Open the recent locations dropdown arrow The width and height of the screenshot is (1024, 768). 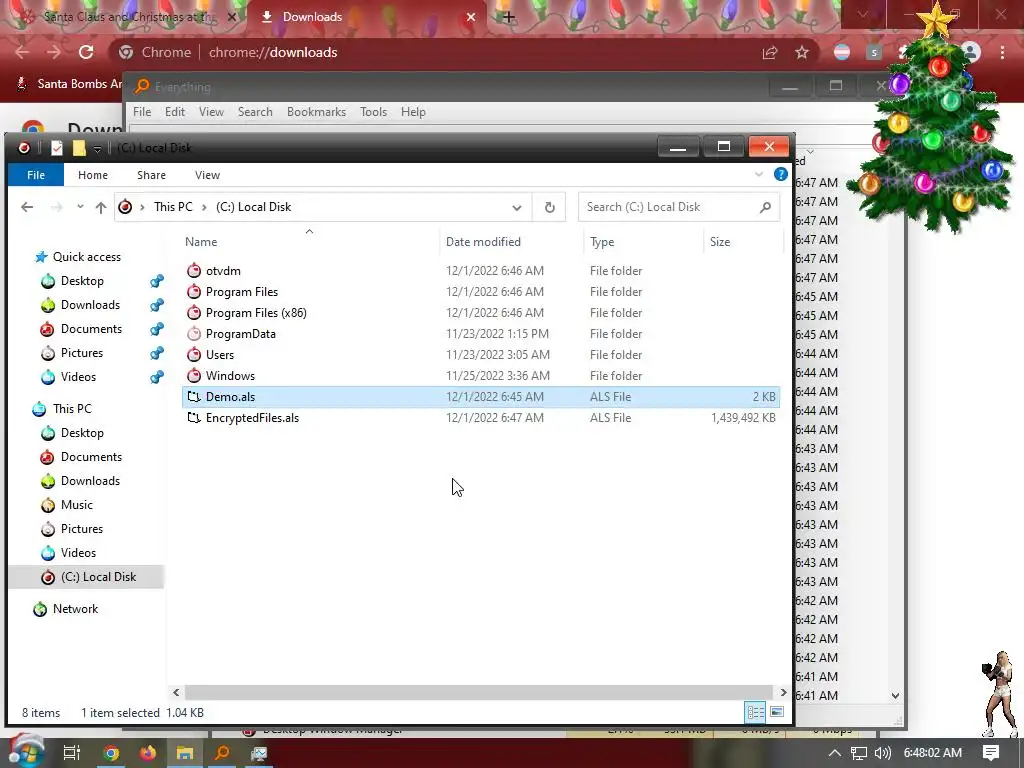(80, 207)
